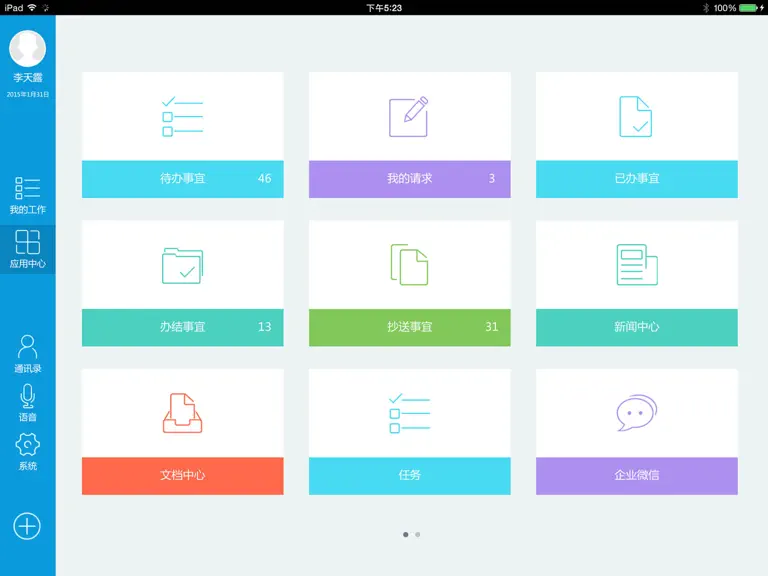The height and width of the screenshot is (576, 768).
Task: Open the 新闻中心 label bar
Action: pyautogui.click(x=637, y=327)
